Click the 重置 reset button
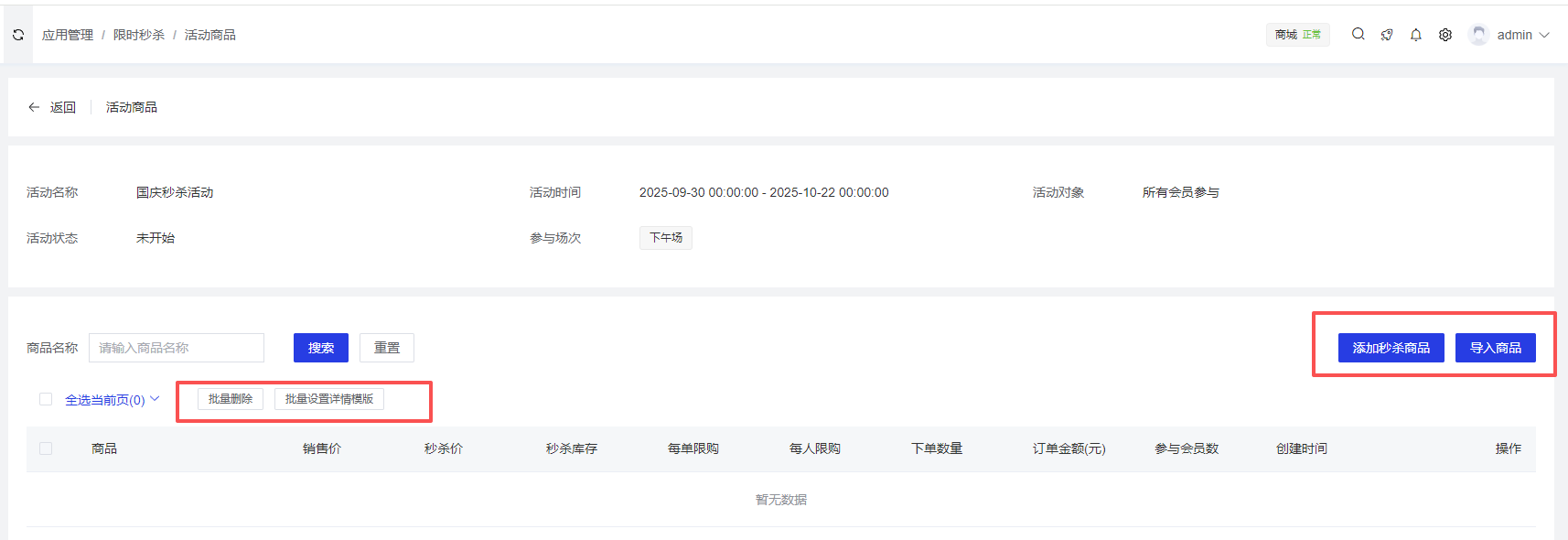This screenshot has width=1568, height=540. 387,348
